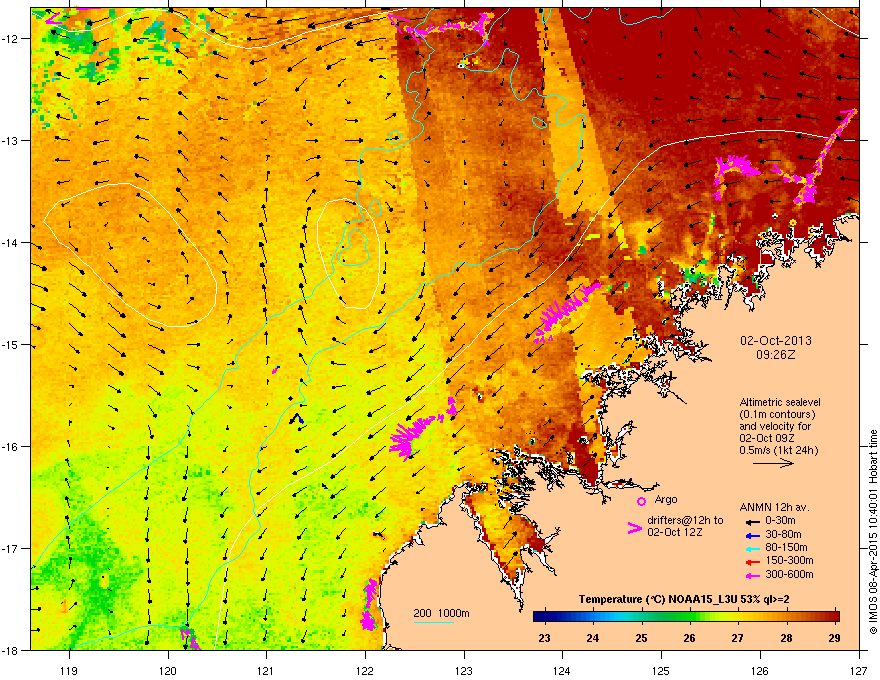Click longitude axis label 126
Viewport: 880px width, 680px height.
760,670
